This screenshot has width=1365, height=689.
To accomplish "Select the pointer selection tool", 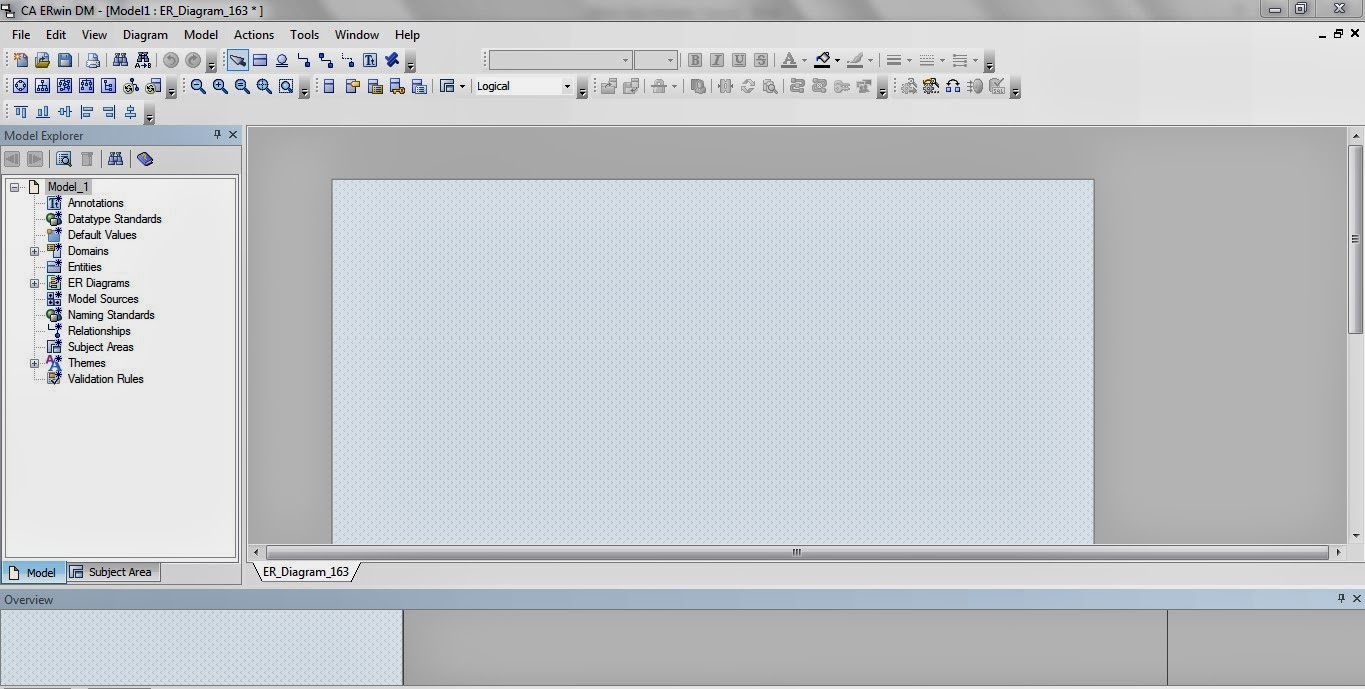I will [238, 61].
